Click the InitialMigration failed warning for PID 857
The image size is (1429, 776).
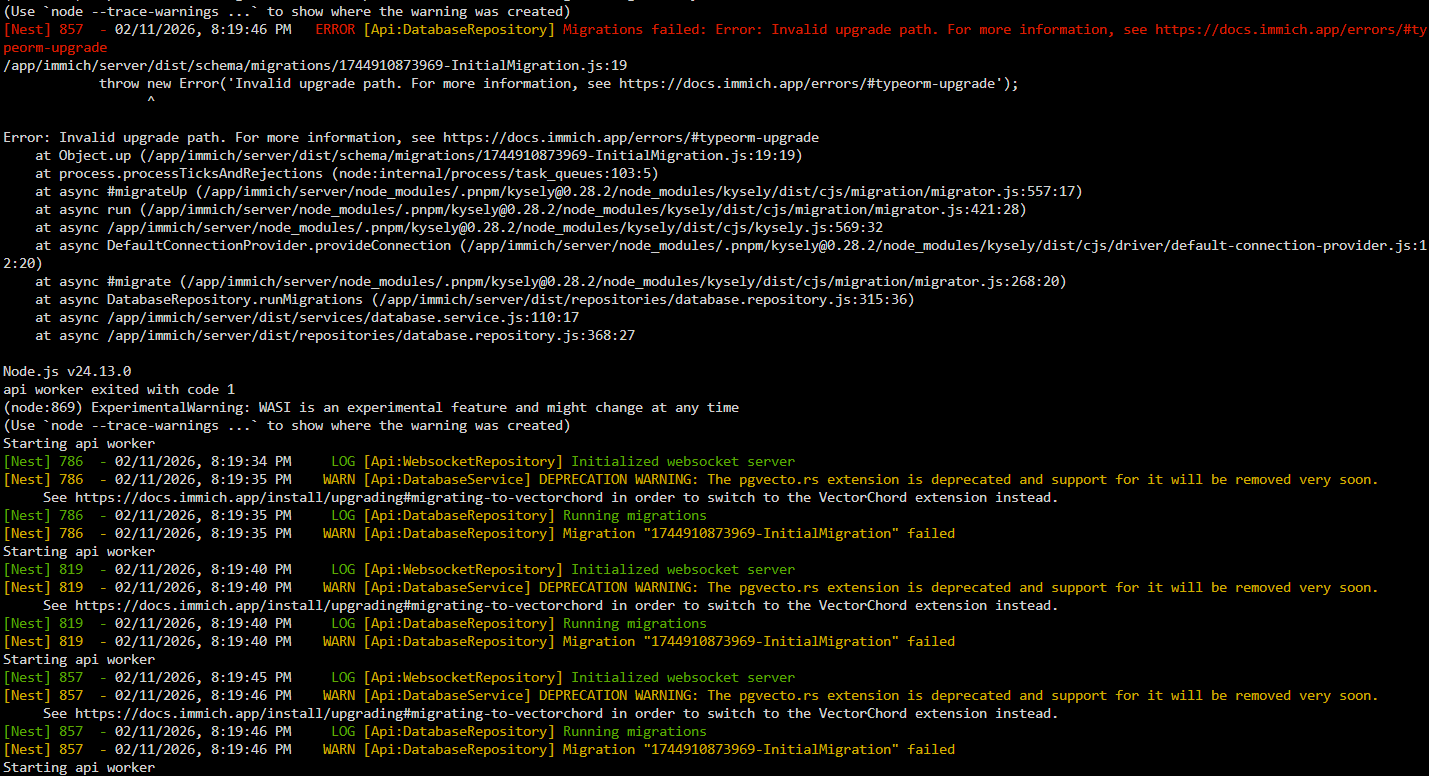pyautogui.click(x=759, y=750)
